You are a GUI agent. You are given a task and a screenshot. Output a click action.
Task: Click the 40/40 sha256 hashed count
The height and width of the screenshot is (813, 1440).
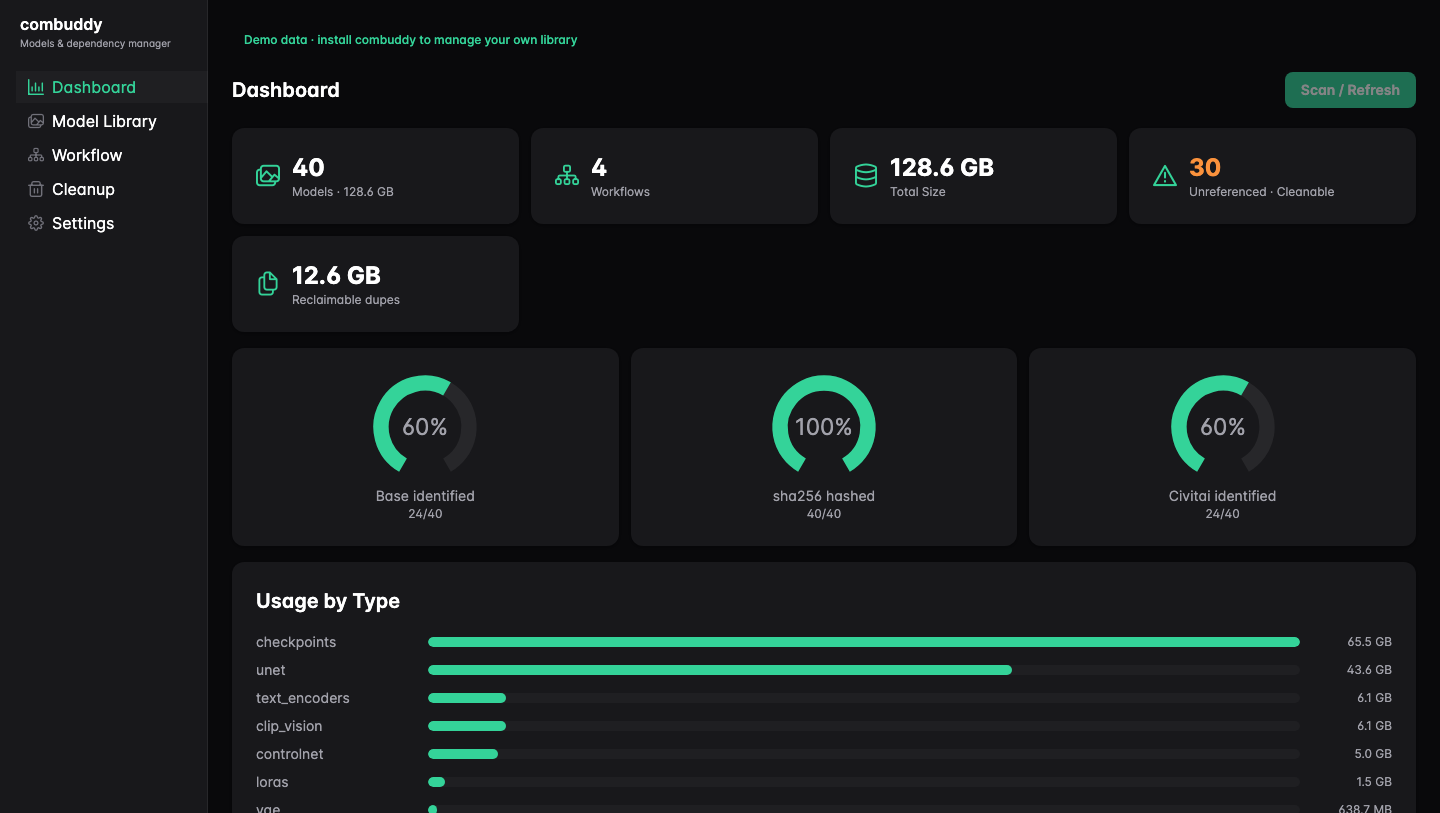(x=824, y=514)
